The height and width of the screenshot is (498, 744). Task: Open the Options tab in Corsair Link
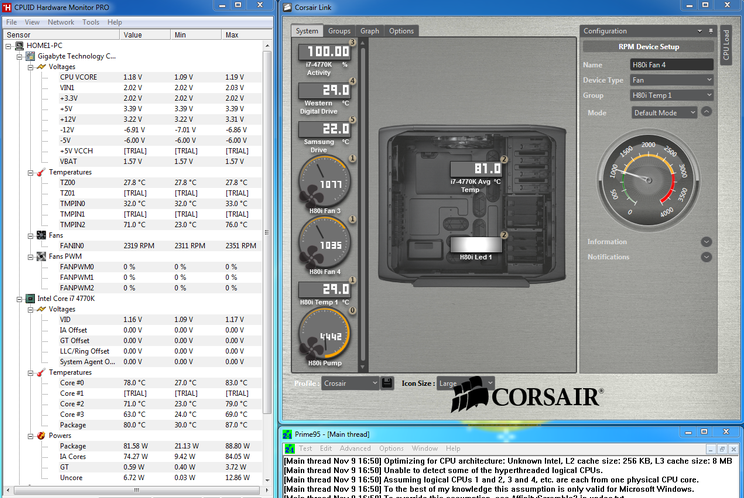pos(401,31)
